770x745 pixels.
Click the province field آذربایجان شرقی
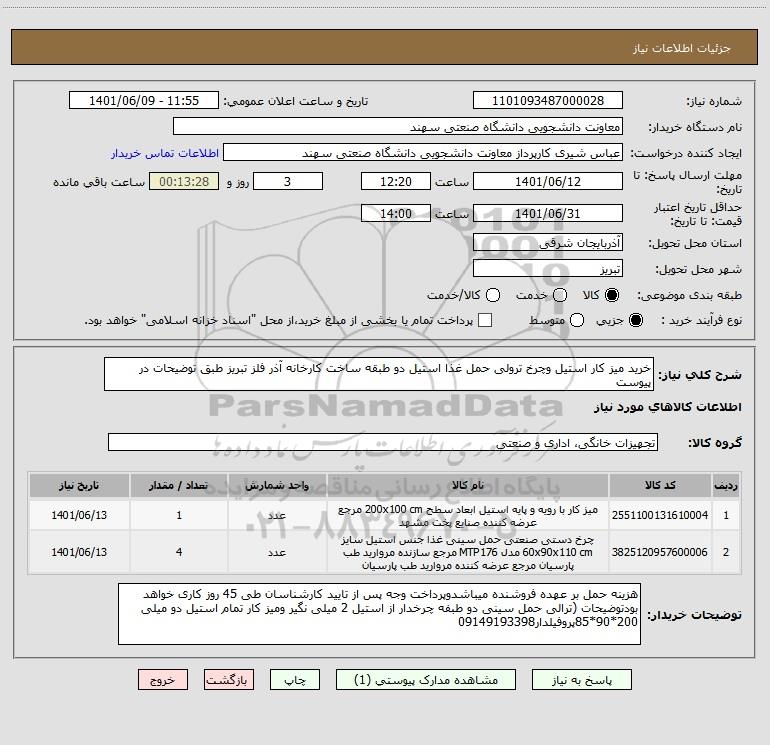coord(548,243)
